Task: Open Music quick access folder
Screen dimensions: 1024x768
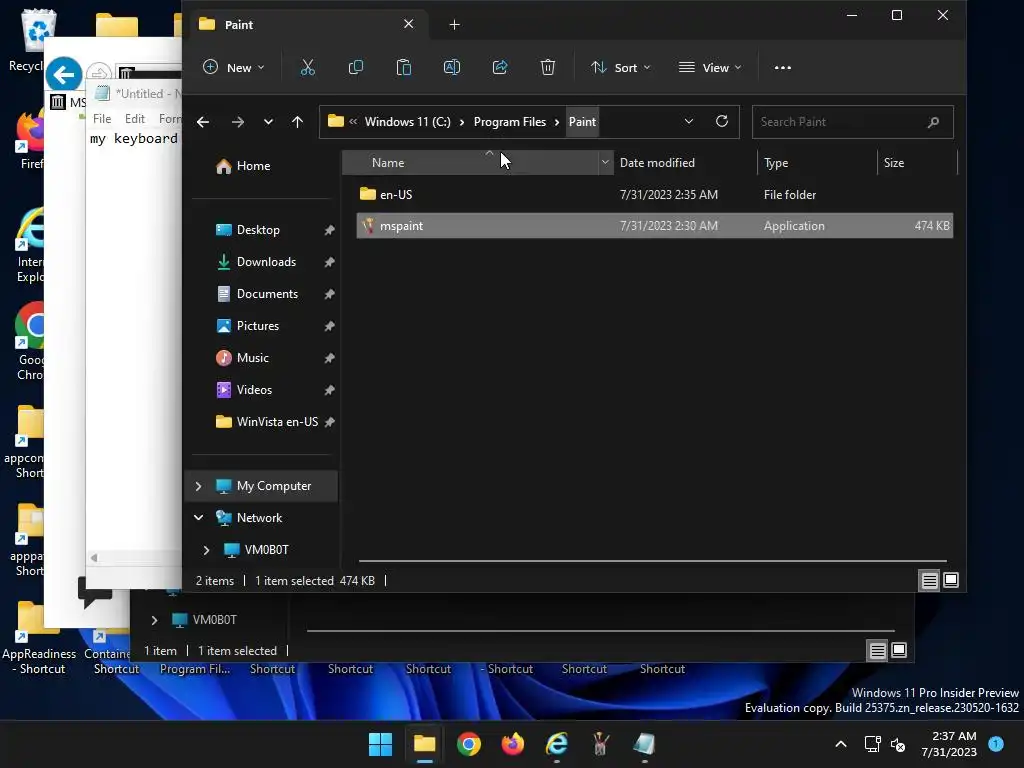Action: point(252,358)
